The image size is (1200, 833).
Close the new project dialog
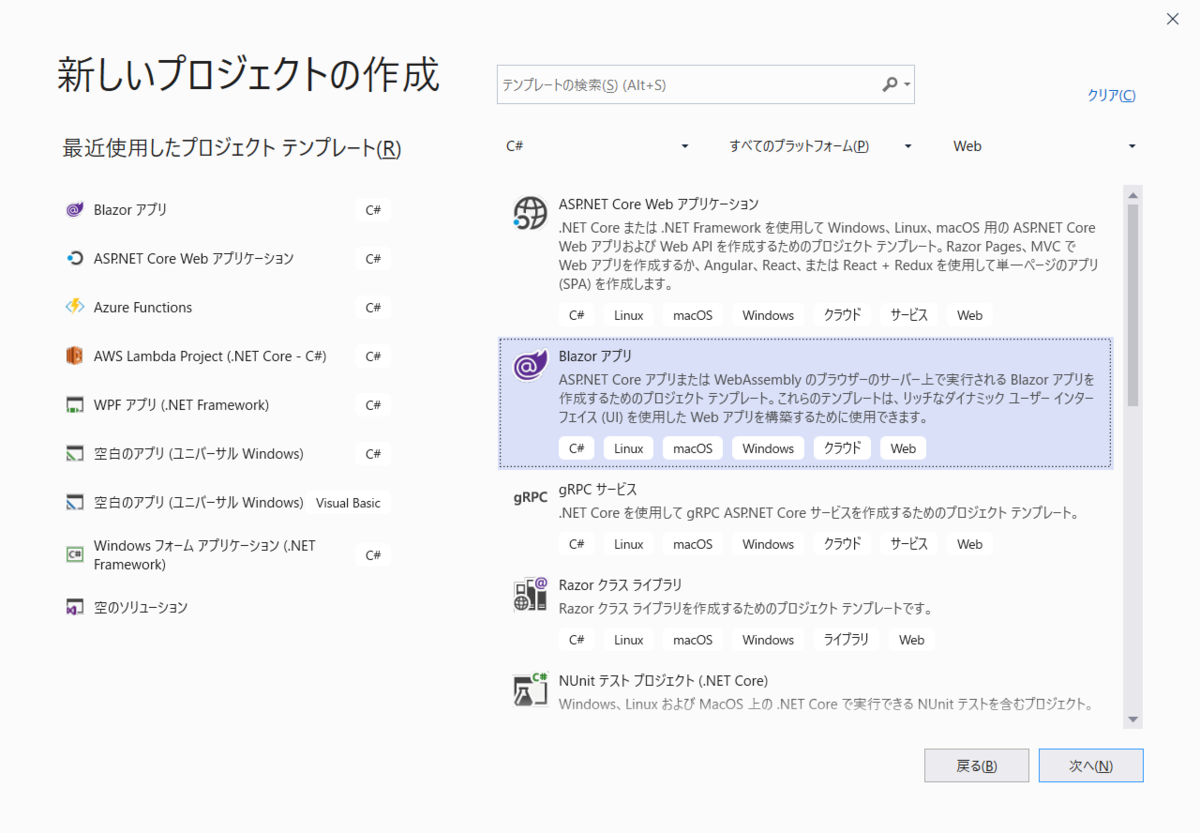pyautogui.click(x=1172, y=18)
